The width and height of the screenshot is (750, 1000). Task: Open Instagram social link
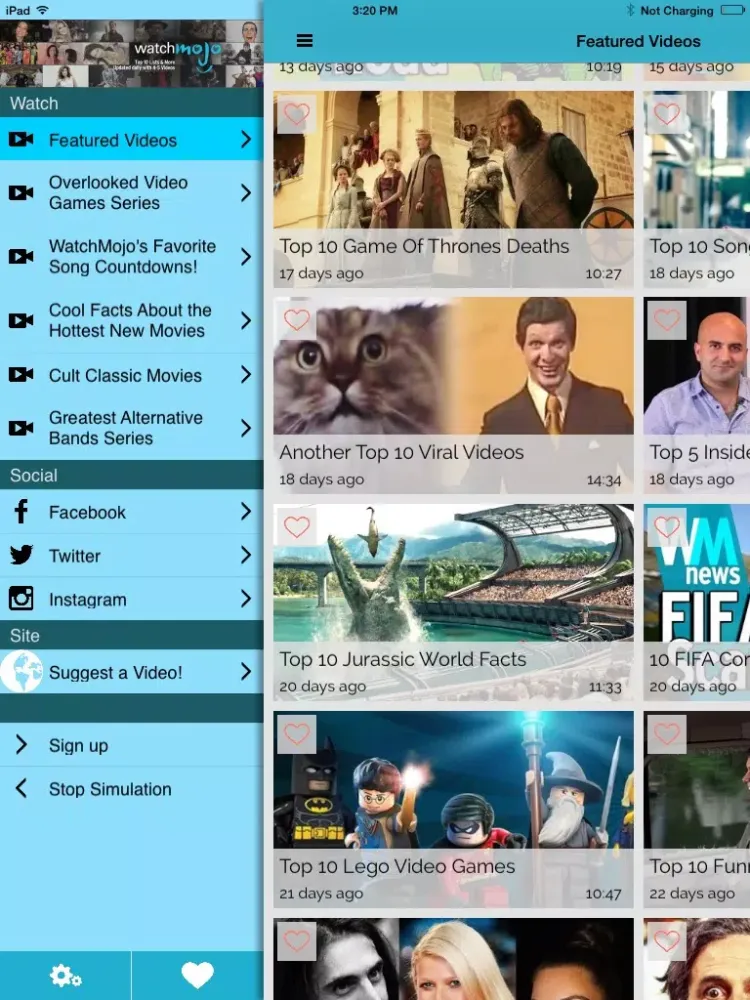[x=131, y=599]
